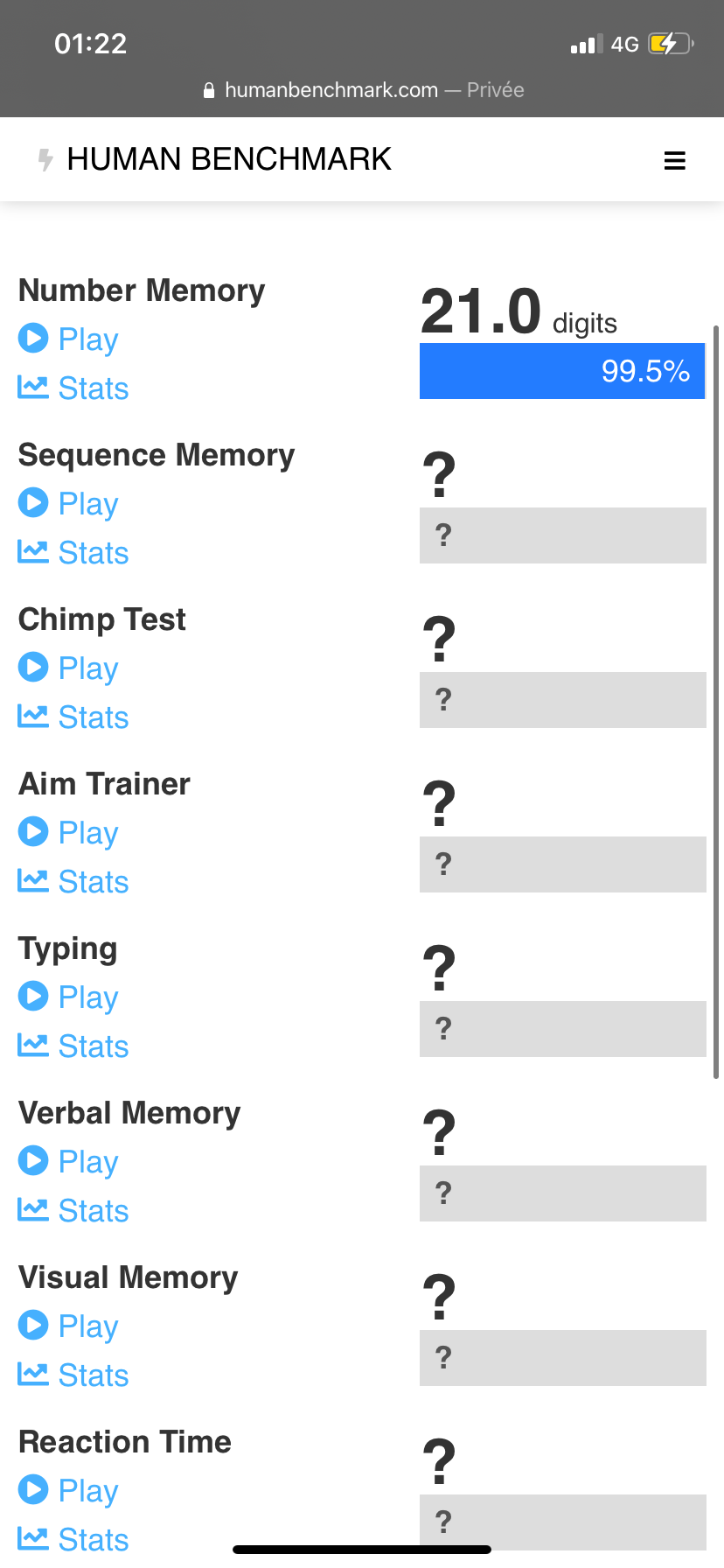Click the page scrollbar on the right edge
The width and height of the screenshot is (724, 1568).
[x=716, y=700]
